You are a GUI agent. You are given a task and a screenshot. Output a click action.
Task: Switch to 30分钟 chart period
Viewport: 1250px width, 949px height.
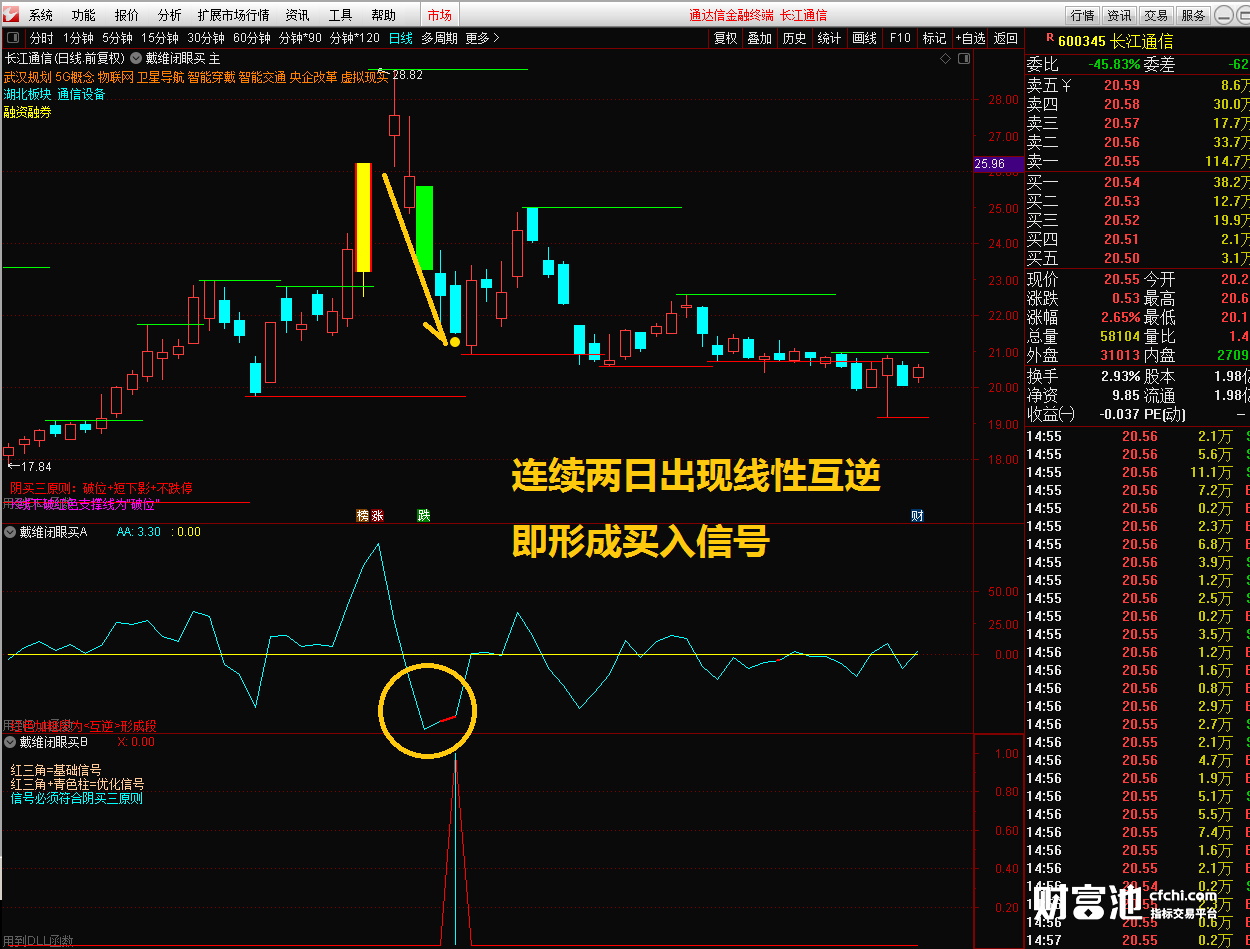(206, 38)
